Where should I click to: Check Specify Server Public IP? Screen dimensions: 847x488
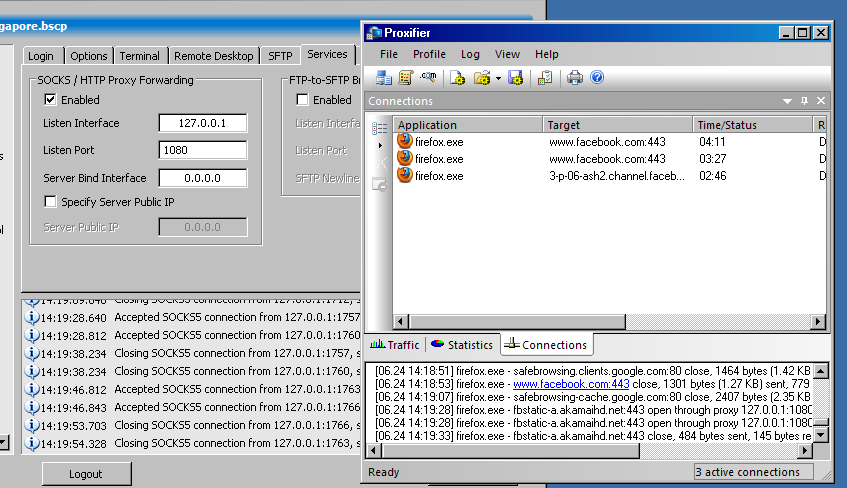point(50,202)
